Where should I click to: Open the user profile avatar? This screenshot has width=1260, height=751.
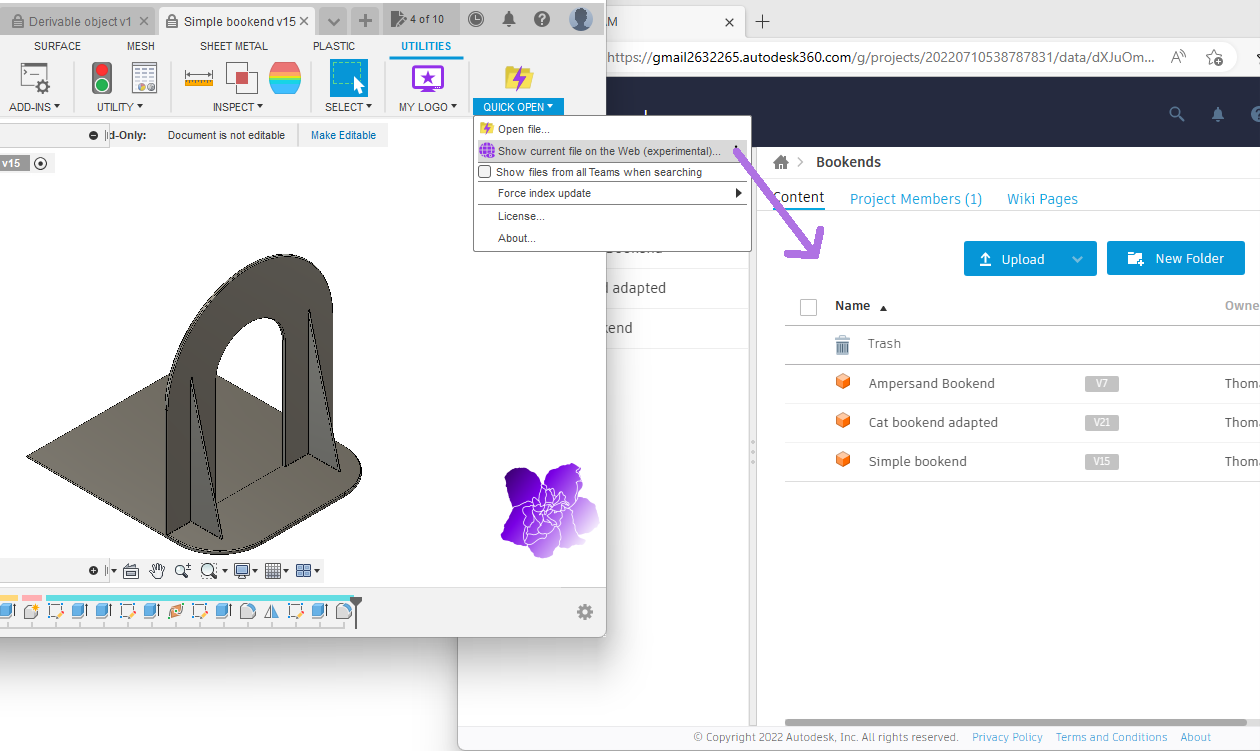(580, 19)
